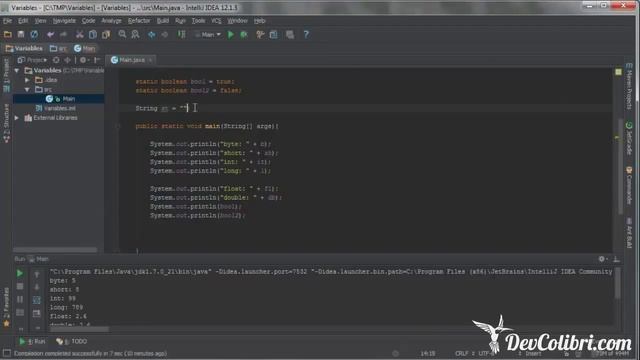640x360 pixels.
Task: Open the File menu
Action: [7, 20]
